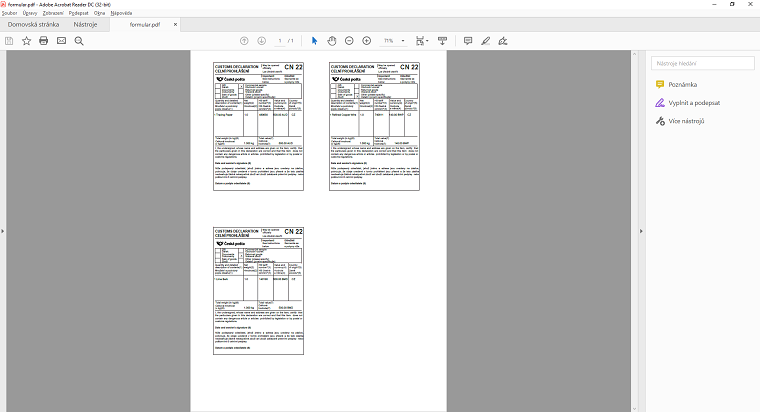
Task: Bookmark the file with the star icon
Action: (x=26, y=41)
